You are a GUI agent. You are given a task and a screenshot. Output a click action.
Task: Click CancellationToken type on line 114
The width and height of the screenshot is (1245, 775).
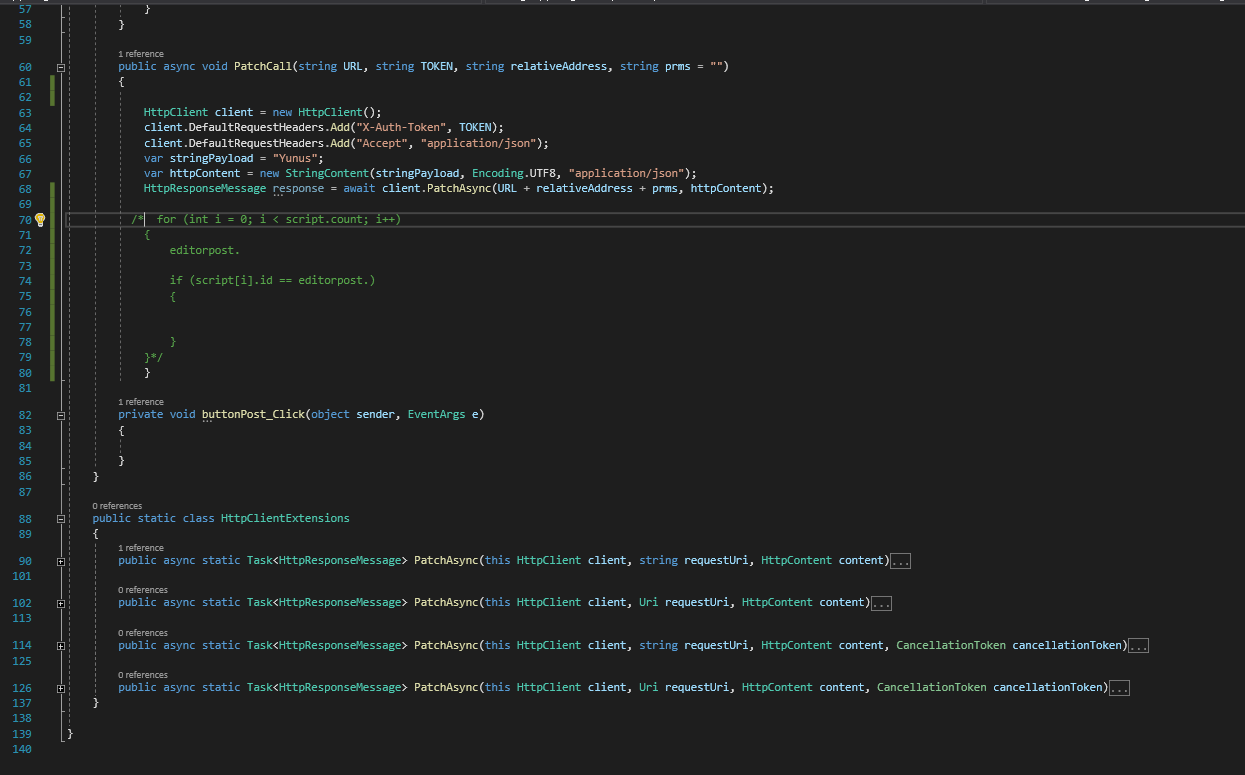click(951, 646)
